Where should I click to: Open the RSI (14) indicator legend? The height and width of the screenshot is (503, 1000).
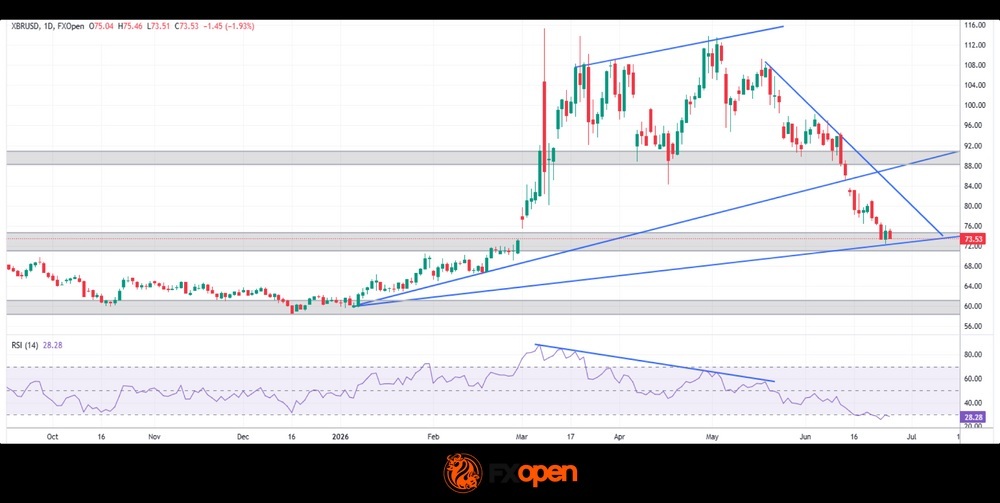(24, 345)
